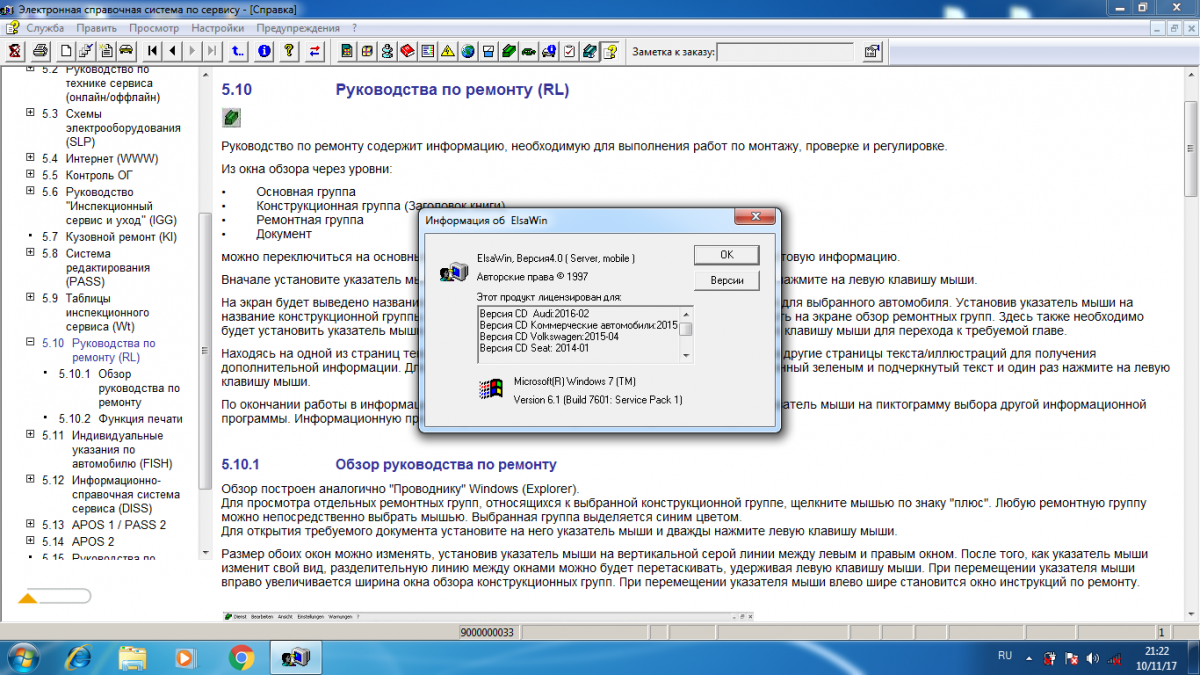Image resolution: width=1200 pixels, height=675 pixels.
Task: Expand the 5.8 Система редактирования node
Action: click(x=30, y=253)
